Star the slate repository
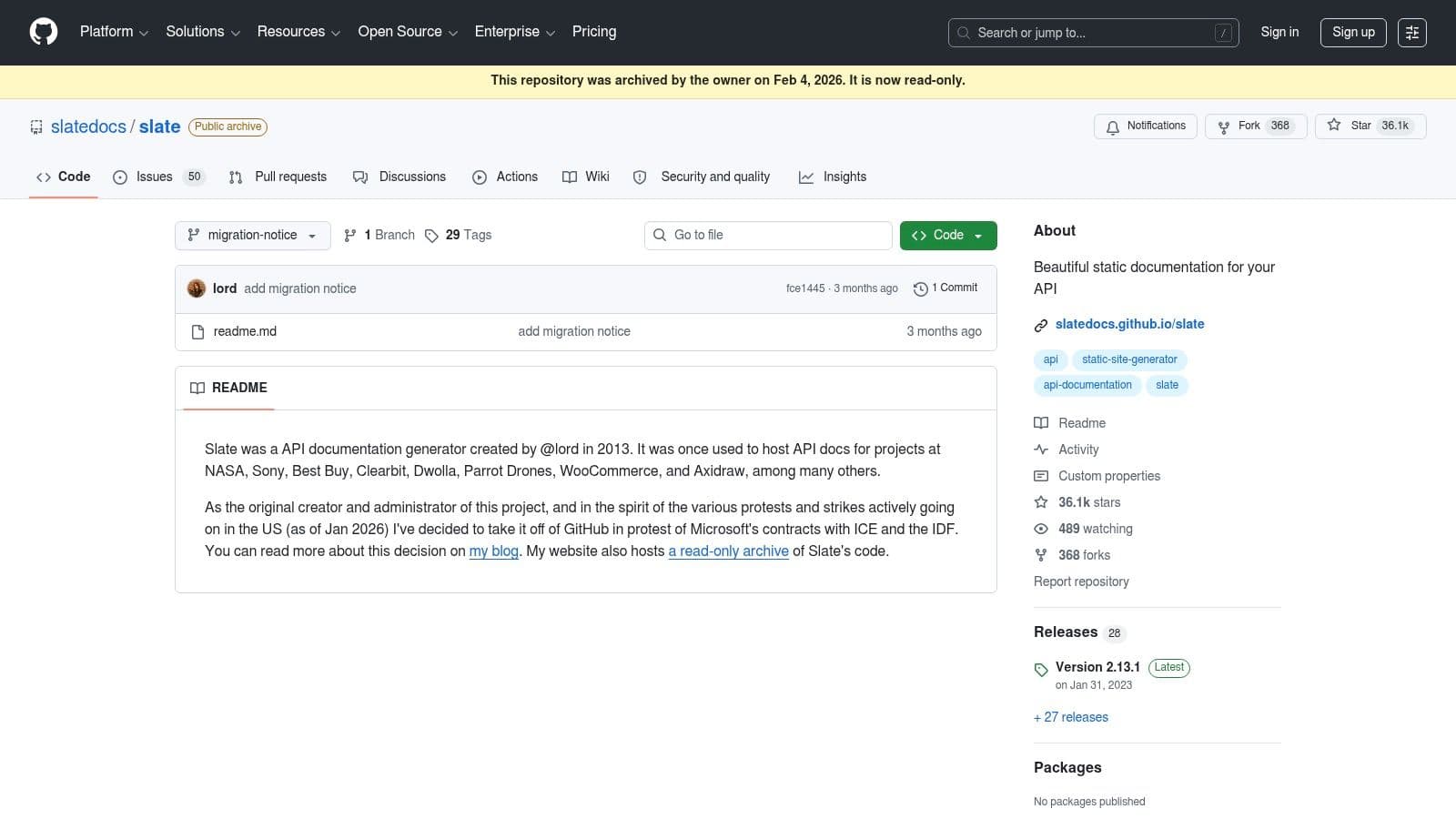Viewport: 1456px width, 819px height. pos(1370,126)
